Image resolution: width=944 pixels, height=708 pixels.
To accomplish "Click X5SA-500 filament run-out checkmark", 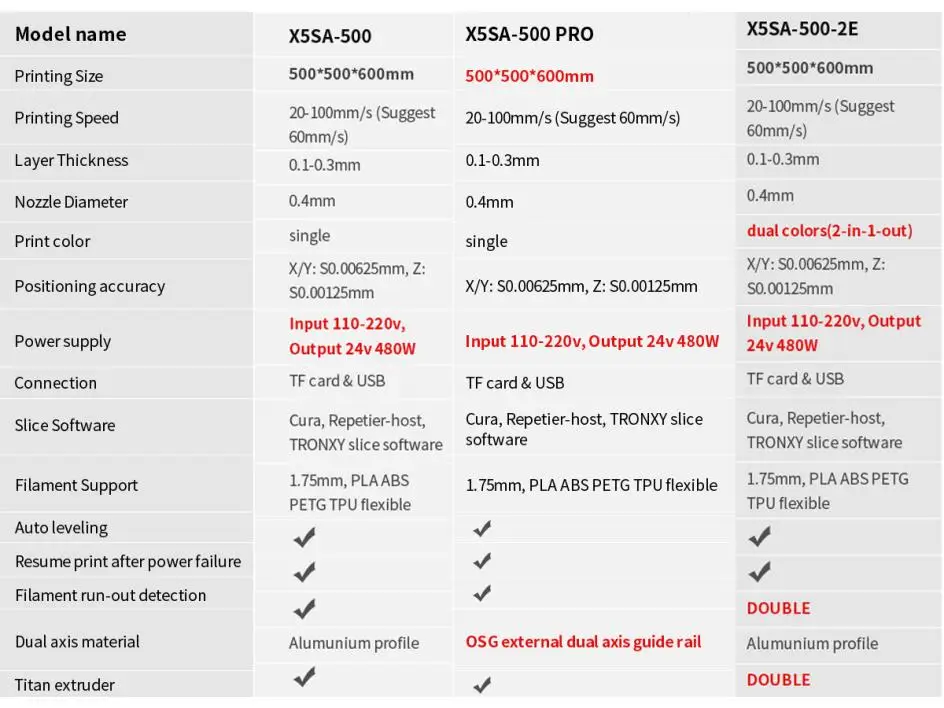I will pyautogui.click(x=305, y=609).
